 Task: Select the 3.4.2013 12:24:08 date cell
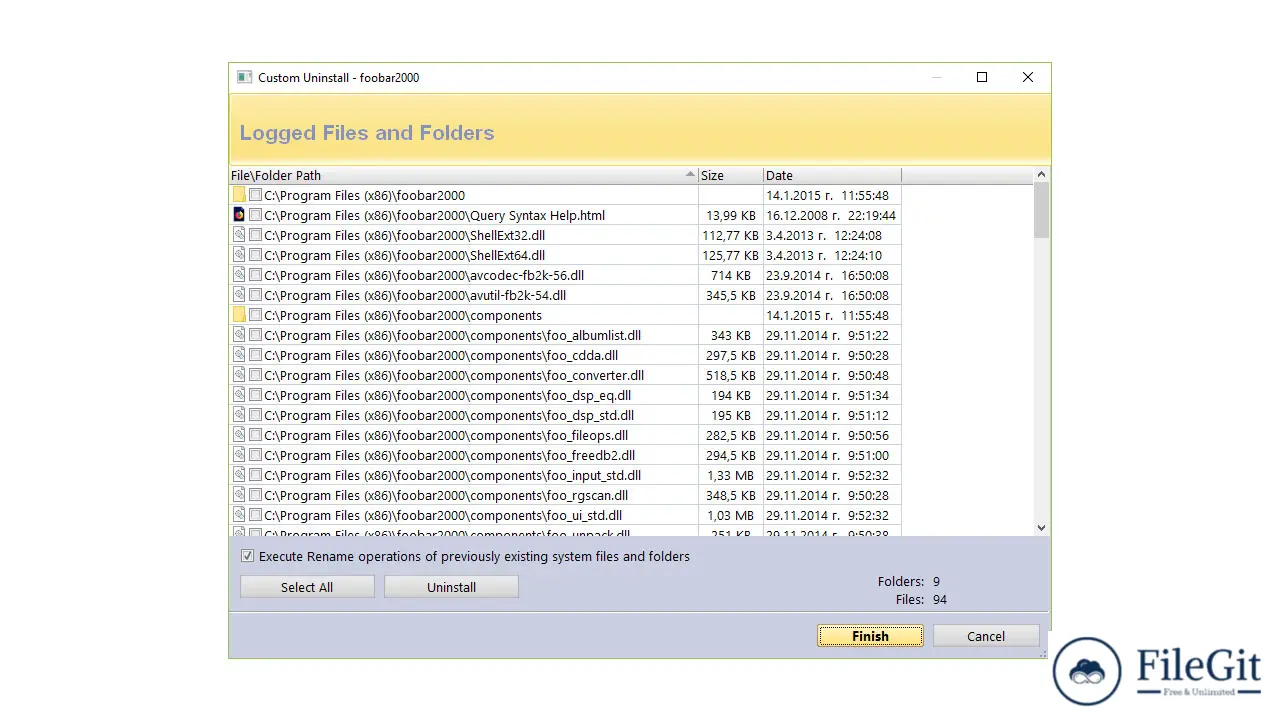(832, 235)
